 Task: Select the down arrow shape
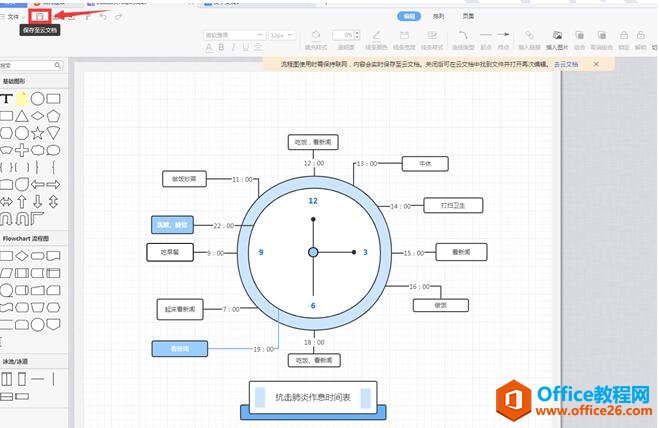pos(37,202)
